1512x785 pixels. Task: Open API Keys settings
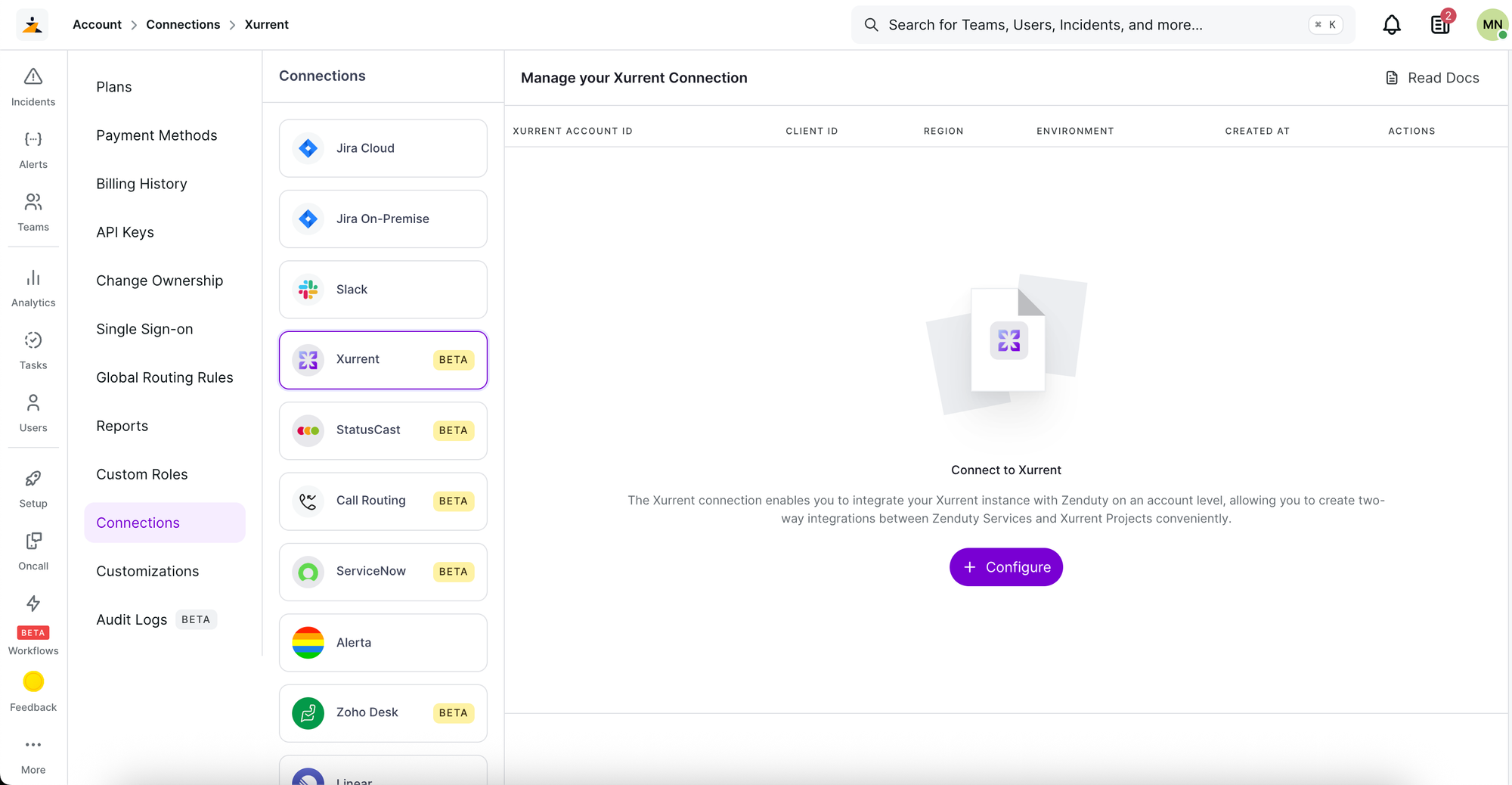pos(125,232)
